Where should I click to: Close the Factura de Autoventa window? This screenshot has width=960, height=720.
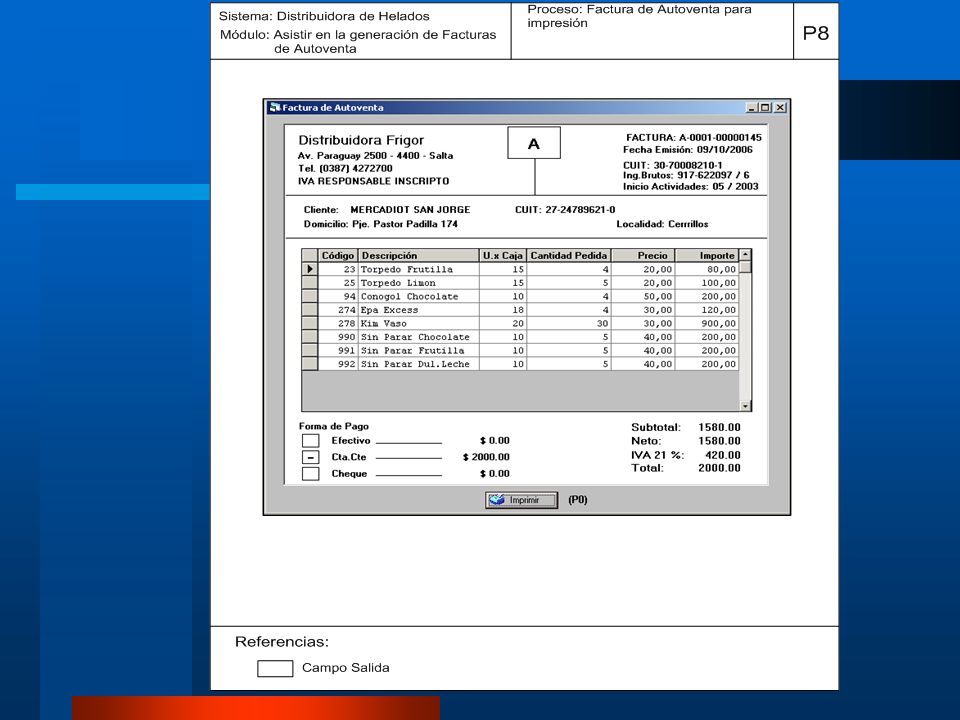(x=779, y=108)
